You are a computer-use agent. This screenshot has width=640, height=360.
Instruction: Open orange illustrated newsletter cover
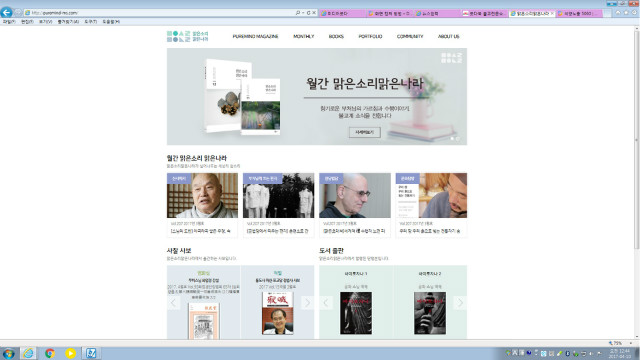point(204,321)
